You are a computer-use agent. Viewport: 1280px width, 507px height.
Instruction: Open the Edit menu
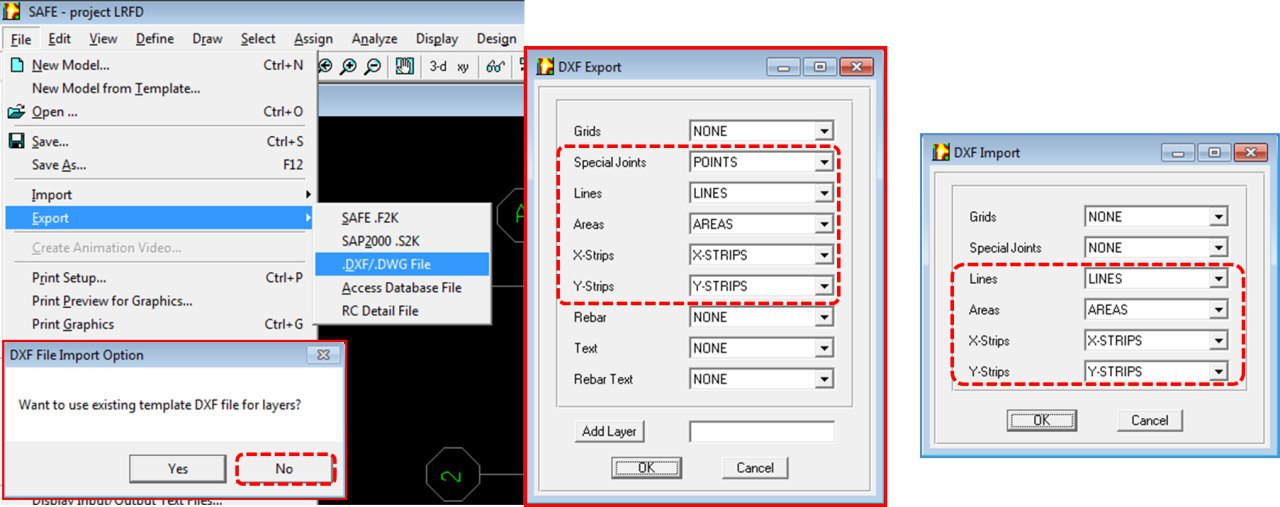tap(59, 39)
